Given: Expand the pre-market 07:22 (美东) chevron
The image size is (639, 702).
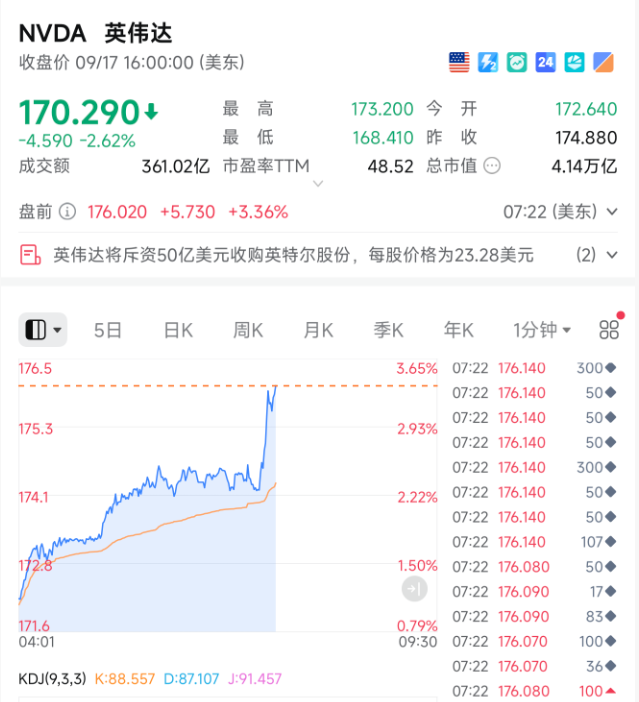Looking at the screenshot, I should pyautogui.click(x=610, y=212).
